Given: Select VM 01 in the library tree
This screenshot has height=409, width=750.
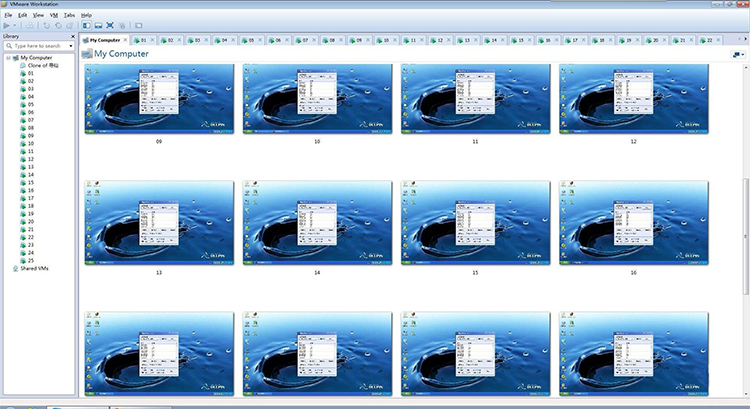Looking at the screenshot, I should 31,73.
